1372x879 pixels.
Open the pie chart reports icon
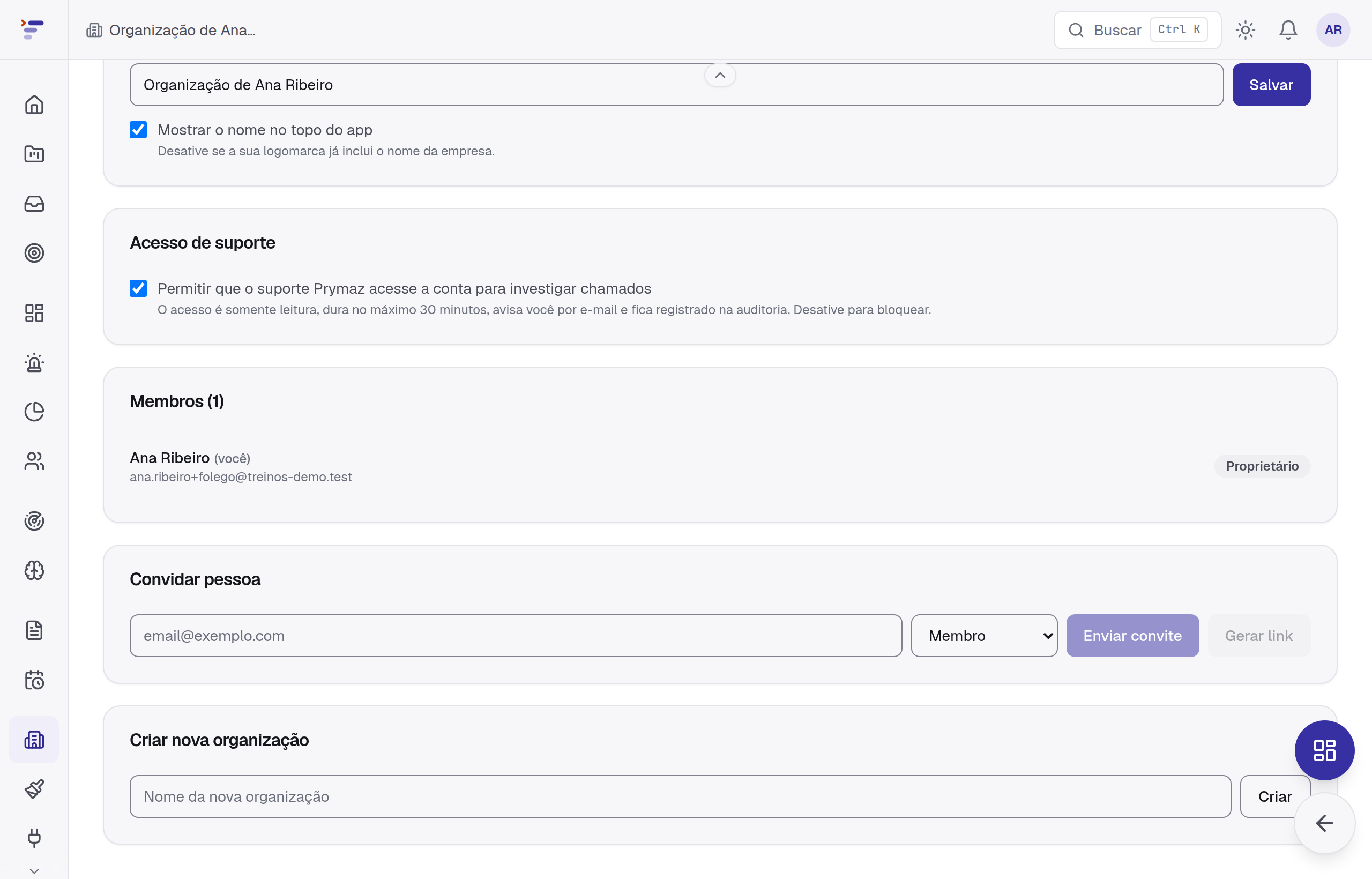[x=34, y=412]
